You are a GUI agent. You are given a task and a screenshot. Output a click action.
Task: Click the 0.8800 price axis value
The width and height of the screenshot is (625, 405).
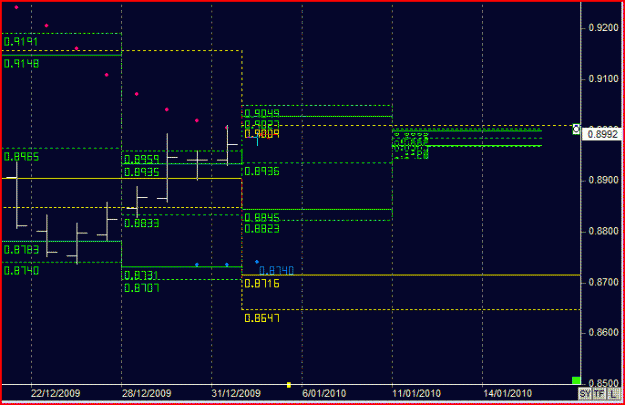pyautogui.click(x=603, y=231)
